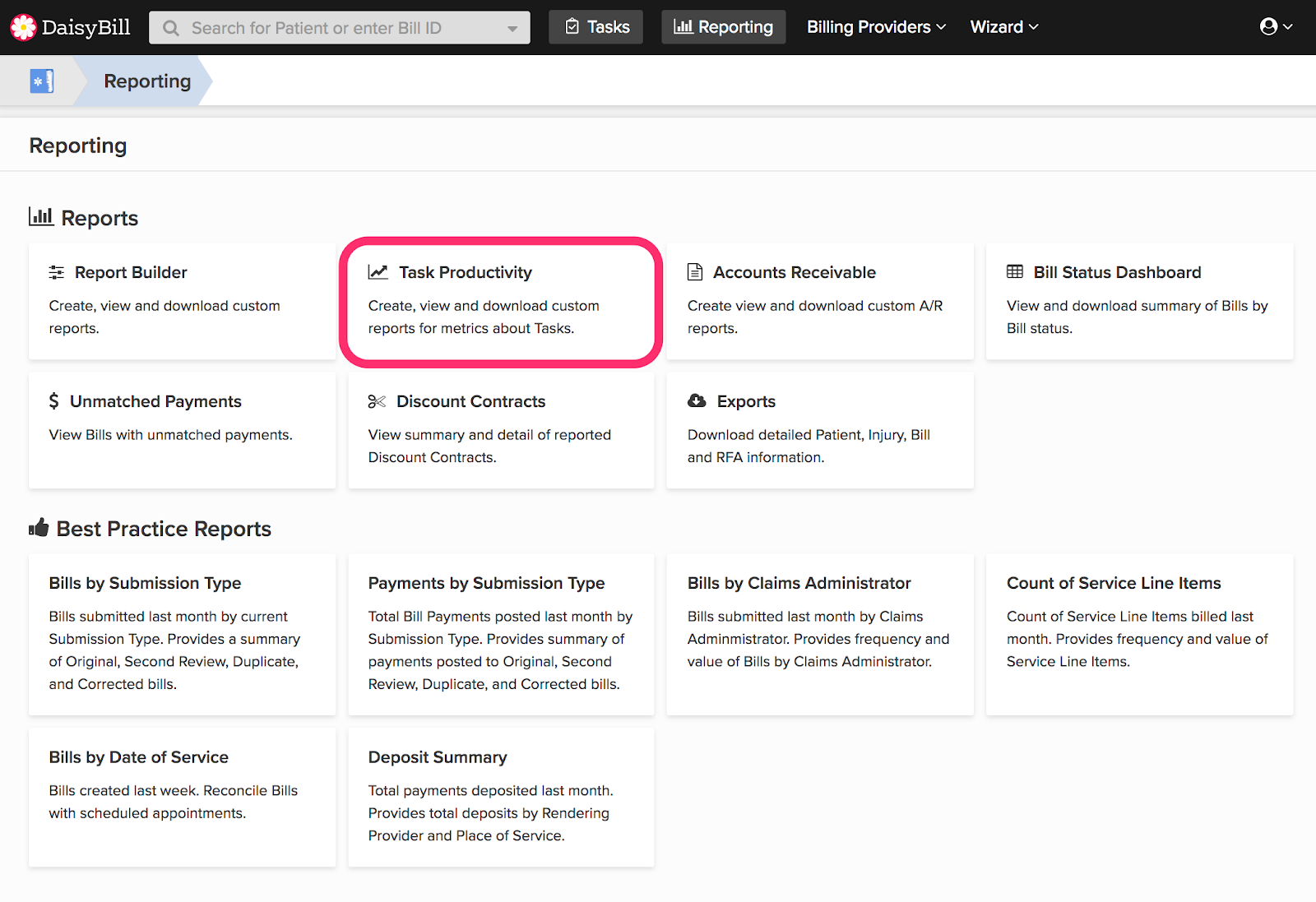Click the Reporting page title heading
The image size is (1316, 902).
click(x=78, y=146)
